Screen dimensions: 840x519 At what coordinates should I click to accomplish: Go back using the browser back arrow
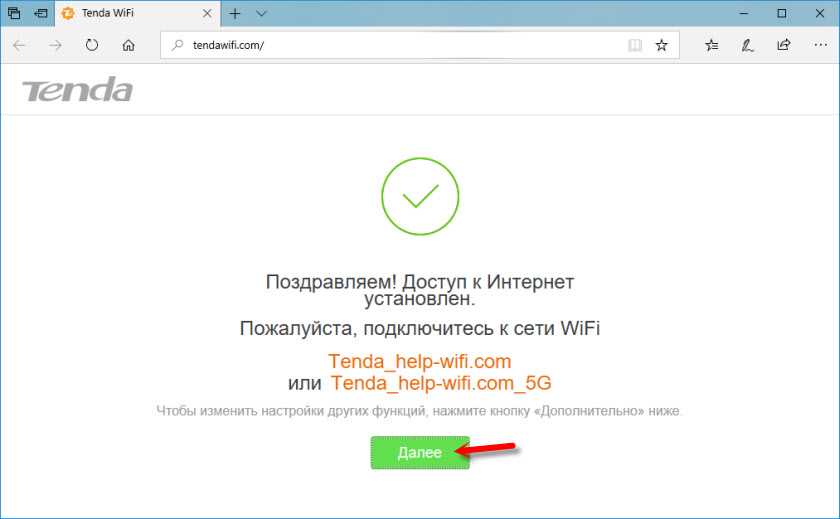point(20,46)
